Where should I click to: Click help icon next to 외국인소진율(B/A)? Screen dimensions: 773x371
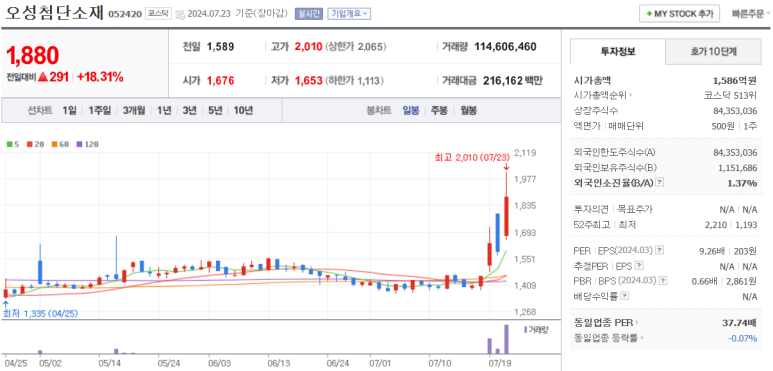[x=660, y=183]
